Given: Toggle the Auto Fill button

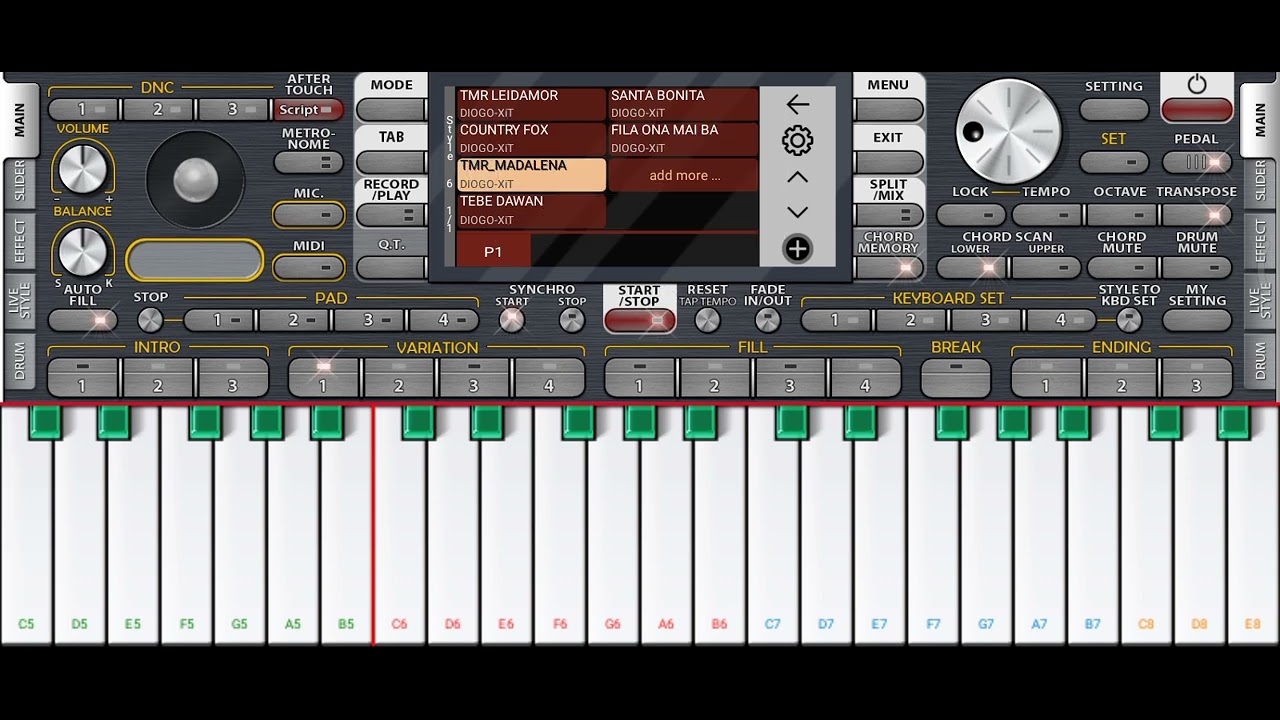Looking at the screenshot, I should click(x=83, y=321).
